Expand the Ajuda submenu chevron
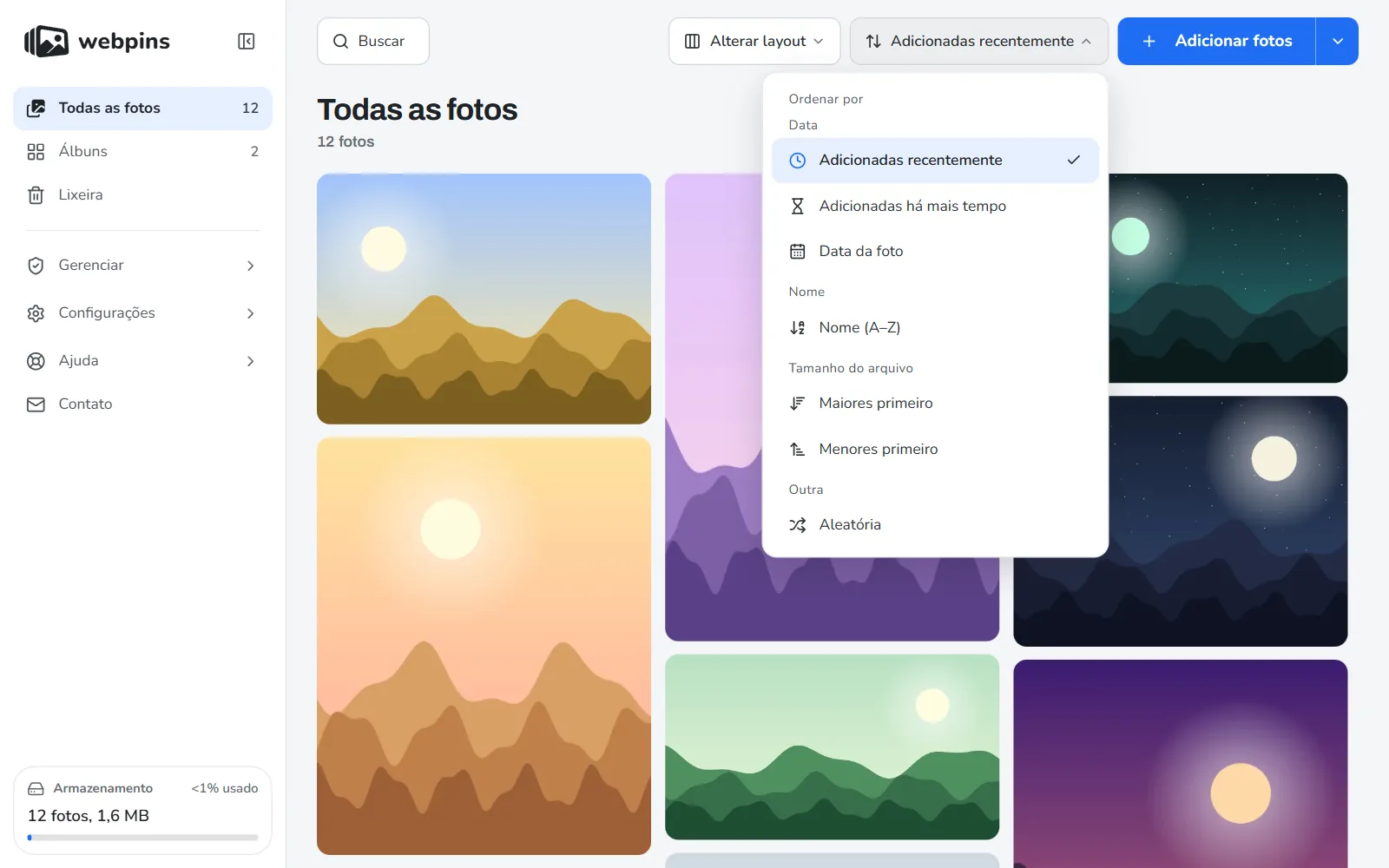 tap(250, 361)
